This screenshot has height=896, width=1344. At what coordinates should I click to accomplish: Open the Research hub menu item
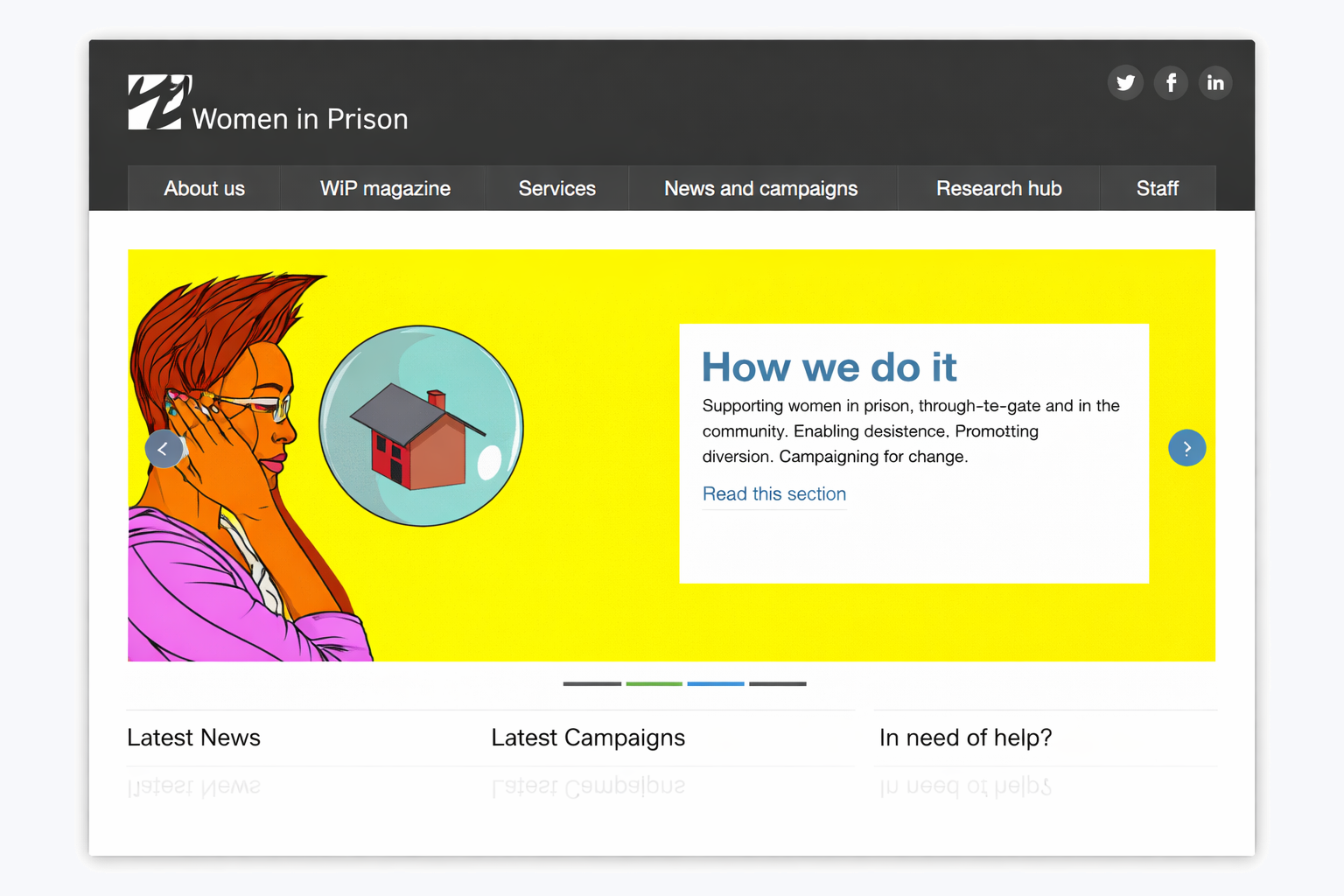(998, 188)
